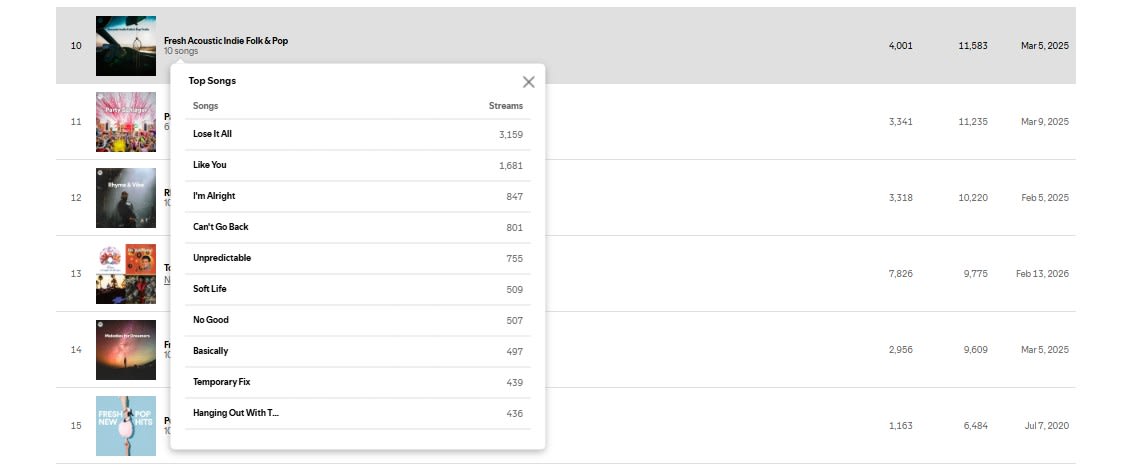Click the four-album collage playlist cover
This screenshot has height=472, width=1135.
126,274
